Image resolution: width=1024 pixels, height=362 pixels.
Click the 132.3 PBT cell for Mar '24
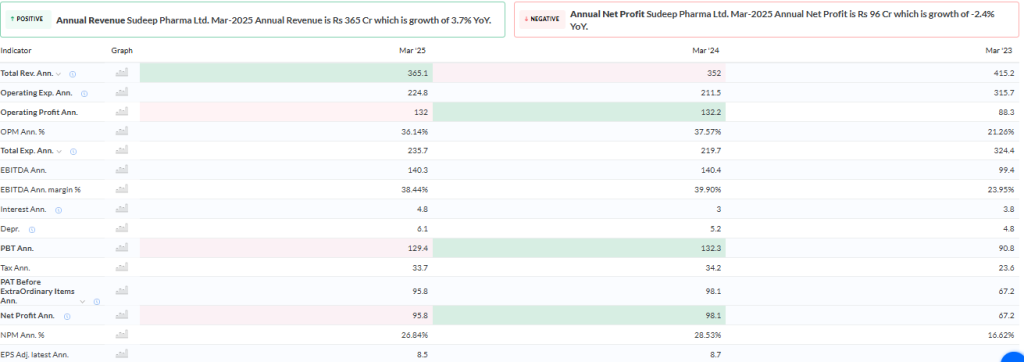[x=579, y=248]
